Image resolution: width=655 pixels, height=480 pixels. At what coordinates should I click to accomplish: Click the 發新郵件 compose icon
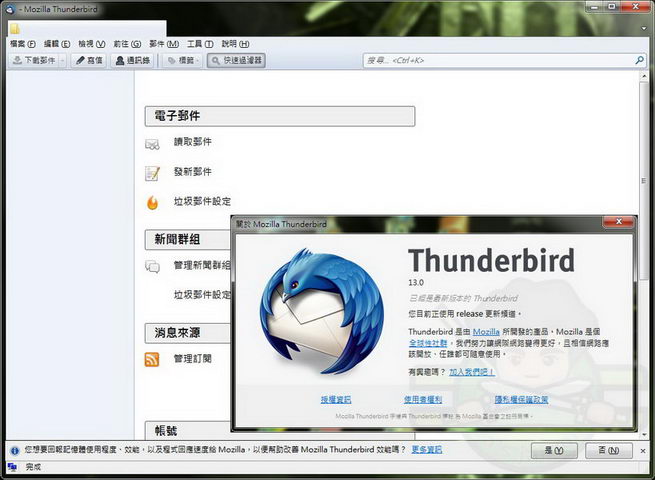153,172
